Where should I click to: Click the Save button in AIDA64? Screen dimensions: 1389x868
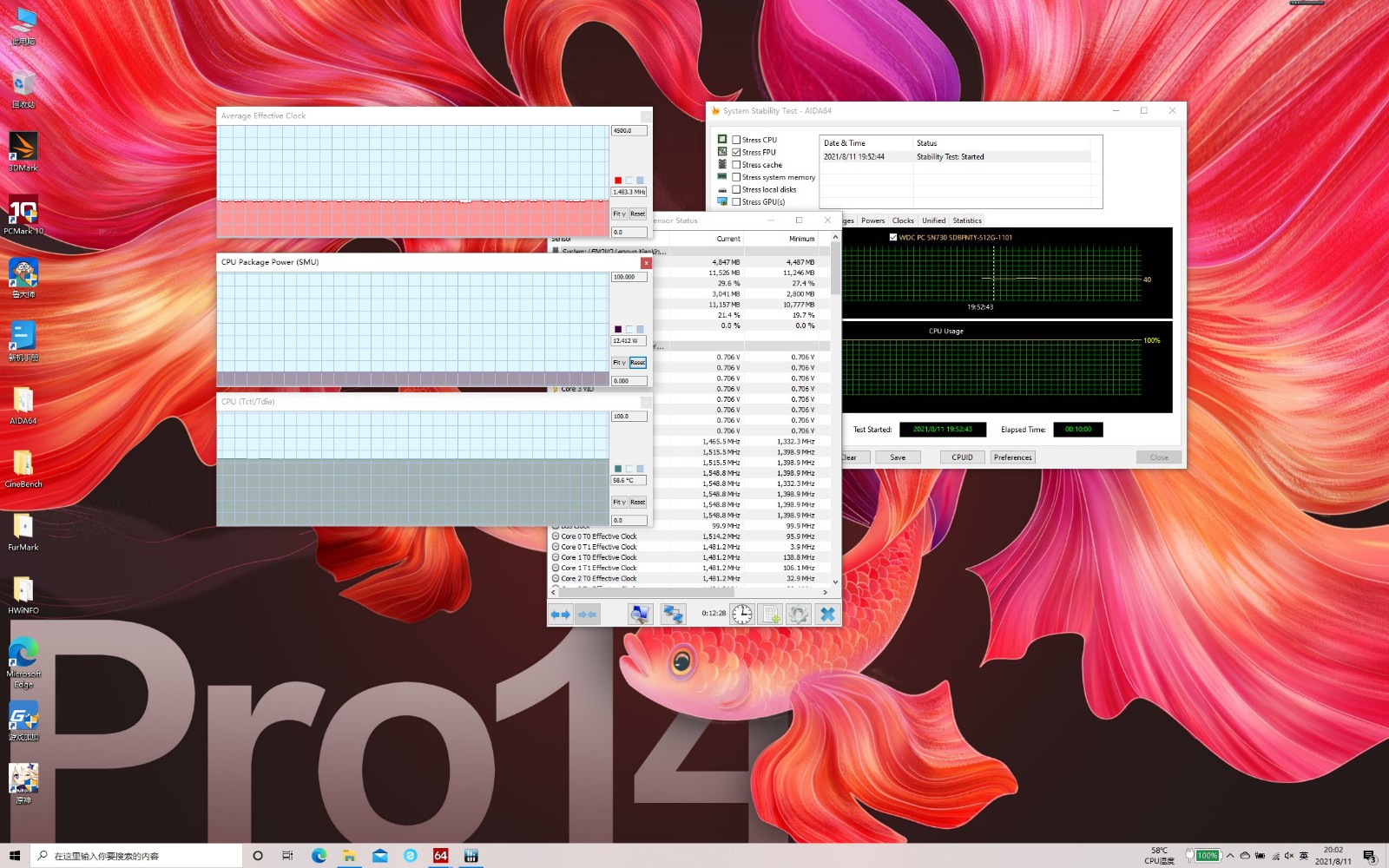(x=898, y=457)
